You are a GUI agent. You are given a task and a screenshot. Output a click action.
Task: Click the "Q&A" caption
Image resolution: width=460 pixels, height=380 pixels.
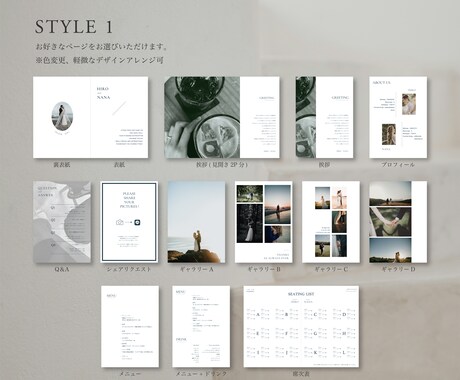coord(62,269)
